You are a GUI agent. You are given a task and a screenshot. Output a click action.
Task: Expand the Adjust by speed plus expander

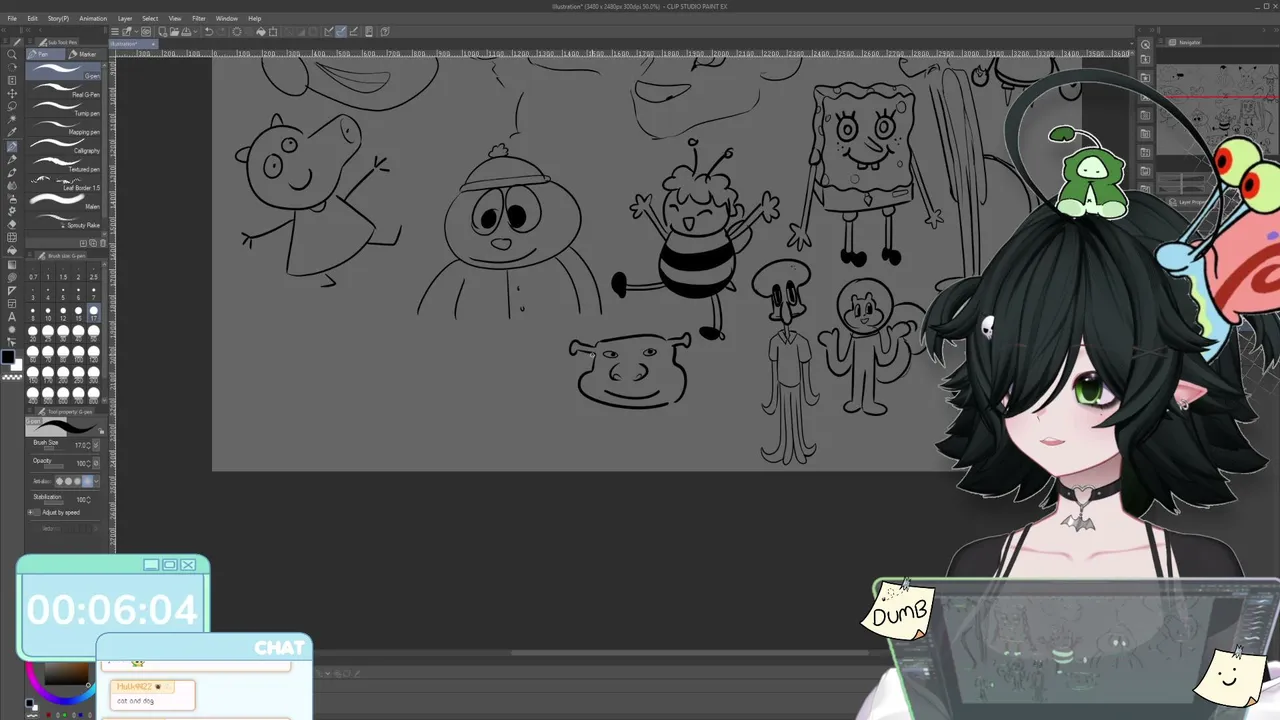(30, 512)
